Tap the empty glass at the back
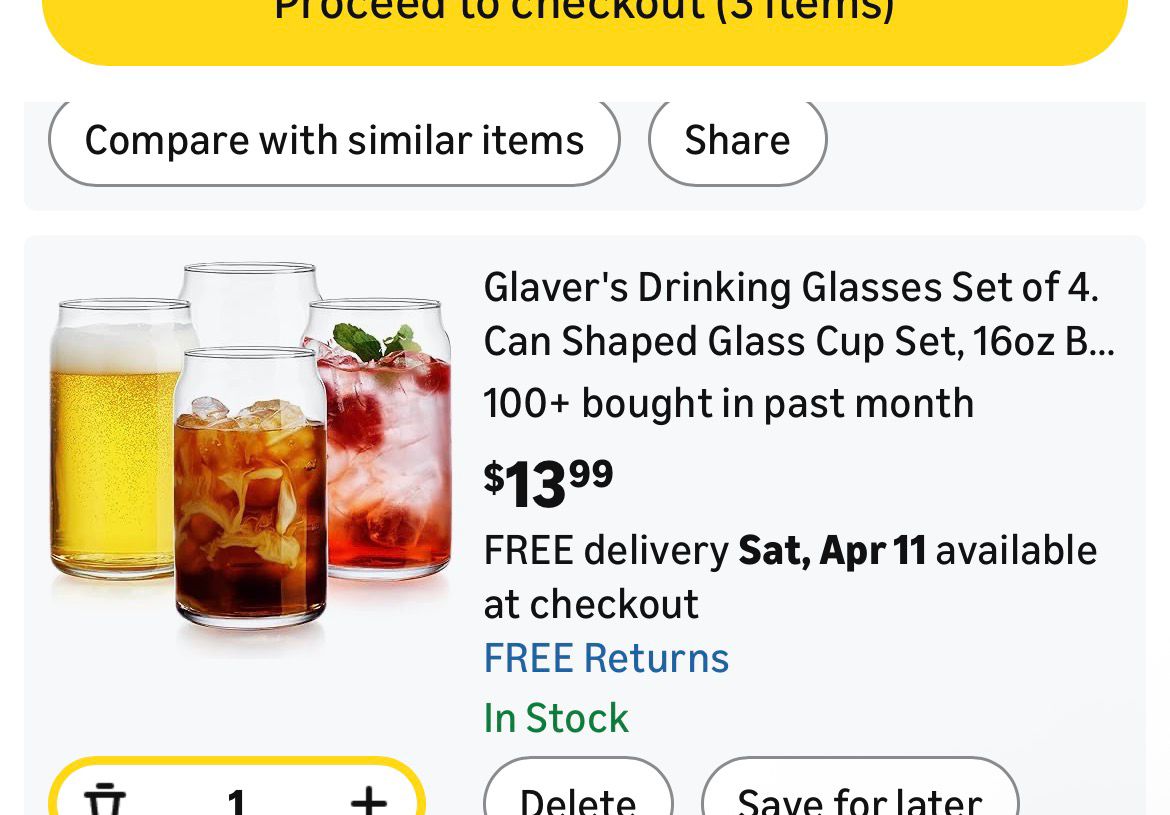Screen dimensions: 1170x815 (248, 300)
